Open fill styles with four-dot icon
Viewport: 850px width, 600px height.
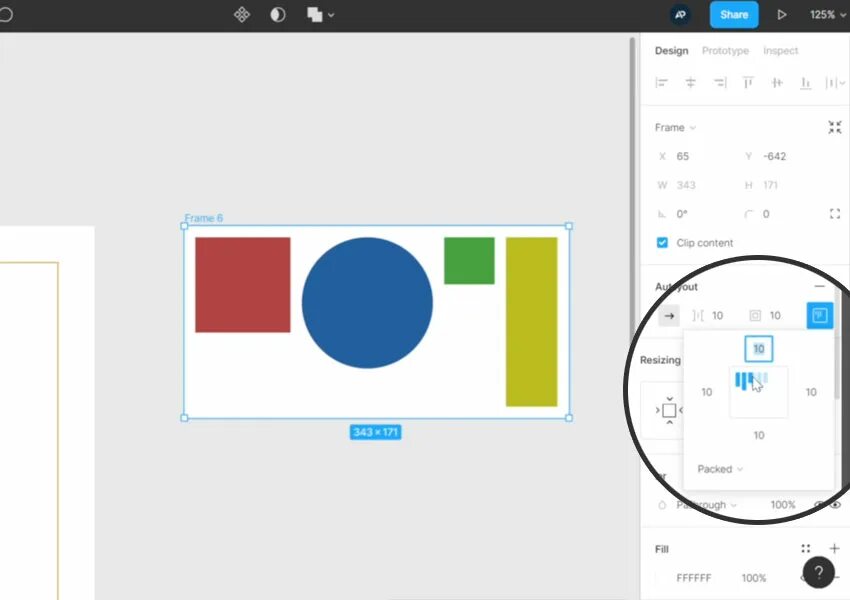click(806, 549)
